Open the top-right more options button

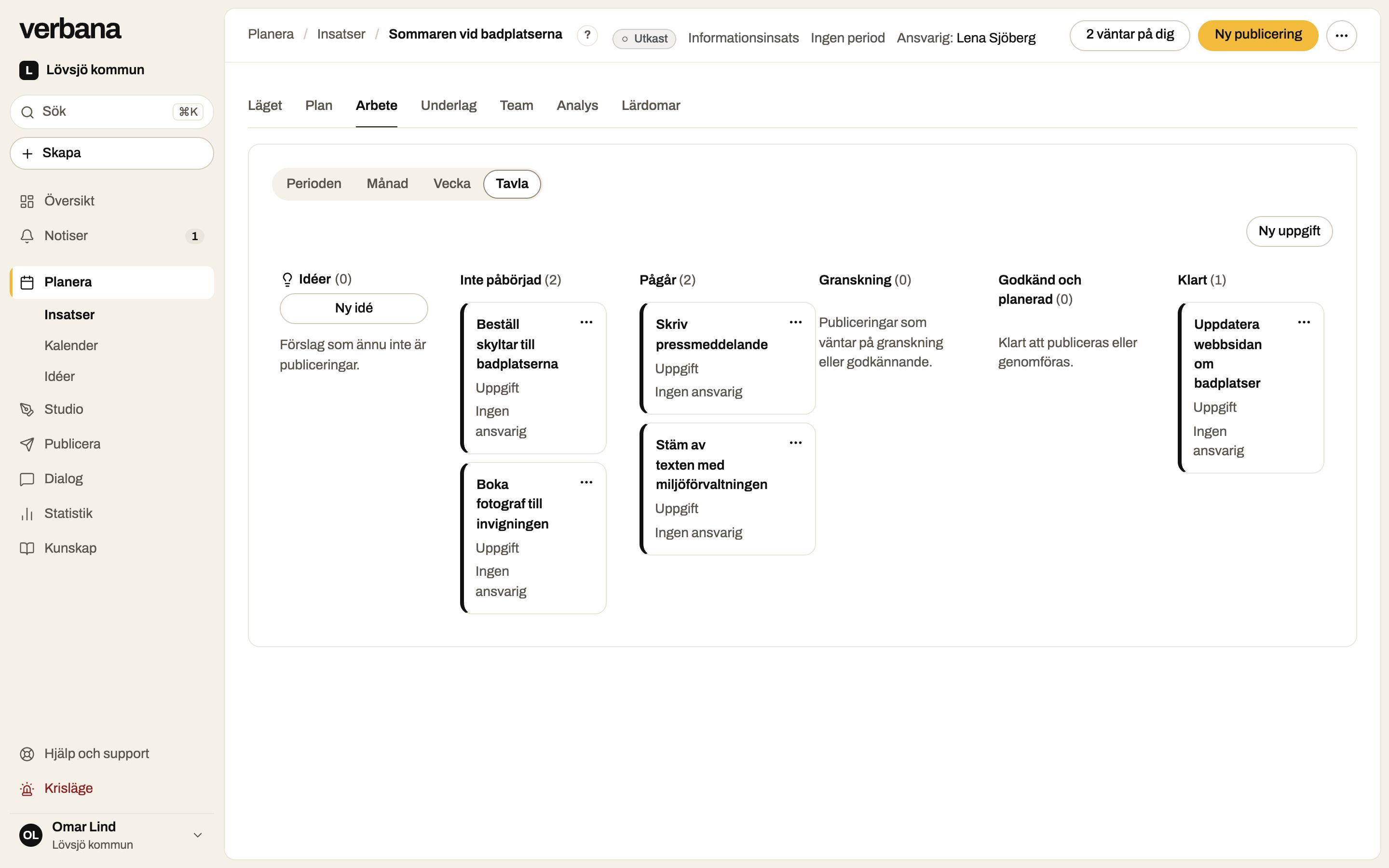click(1341, 36)
